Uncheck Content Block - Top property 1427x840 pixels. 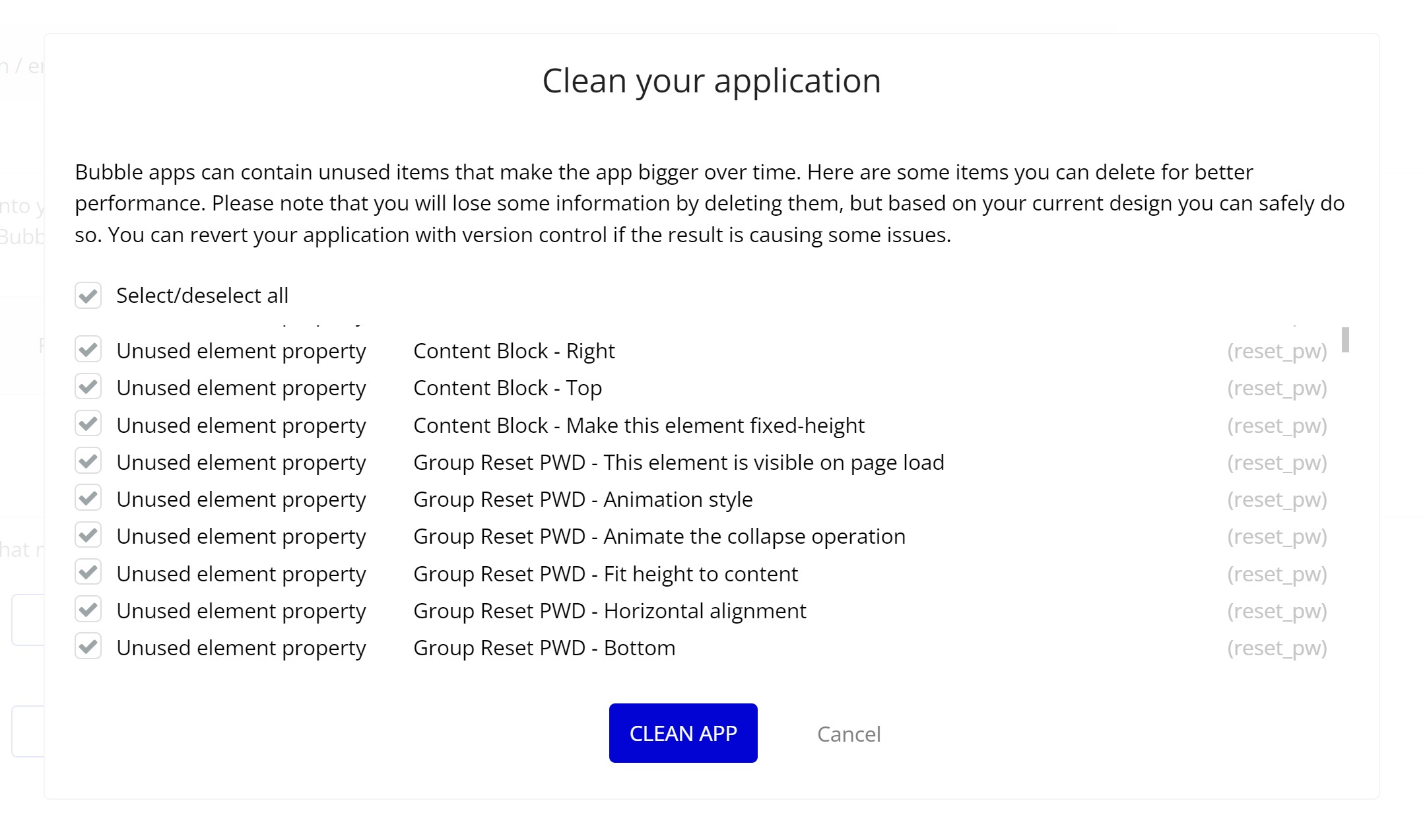88,387
